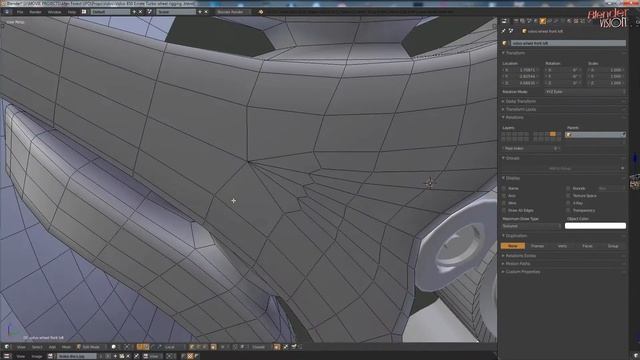
Task: Open the World properties tab icon
Action: (x=536, y=21)
